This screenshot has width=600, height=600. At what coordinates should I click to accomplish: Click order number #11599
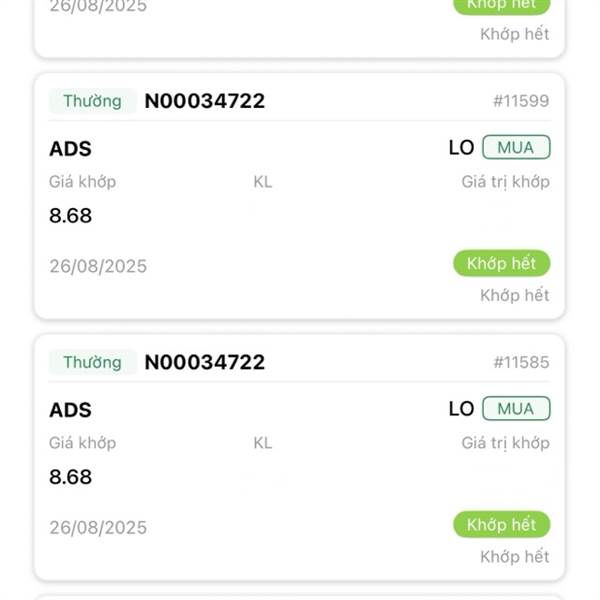[x=521, y=101]
